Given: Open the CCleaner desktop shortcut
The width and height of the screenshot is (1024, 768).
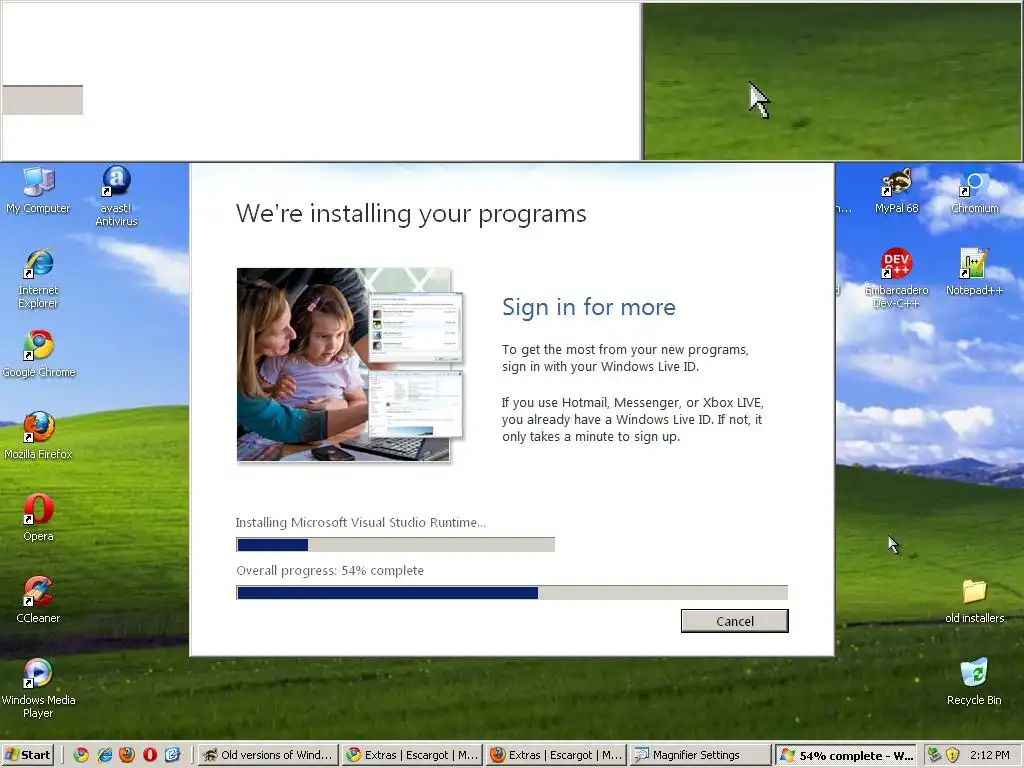Looking at the screenshot, I should [x=38, y=600].
